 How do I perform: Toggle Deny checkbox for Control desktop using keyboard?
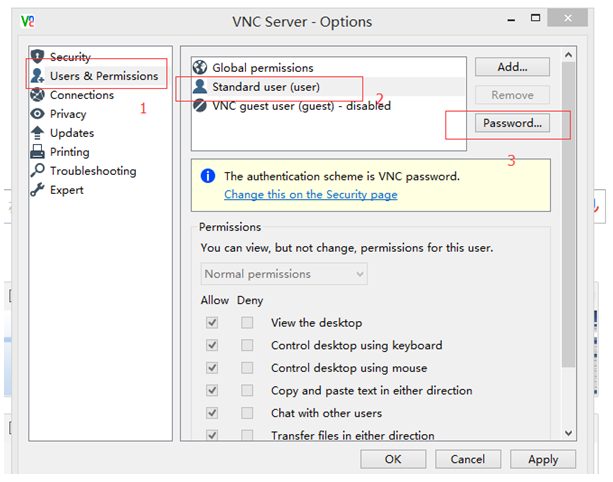click(x=246, y=346)
